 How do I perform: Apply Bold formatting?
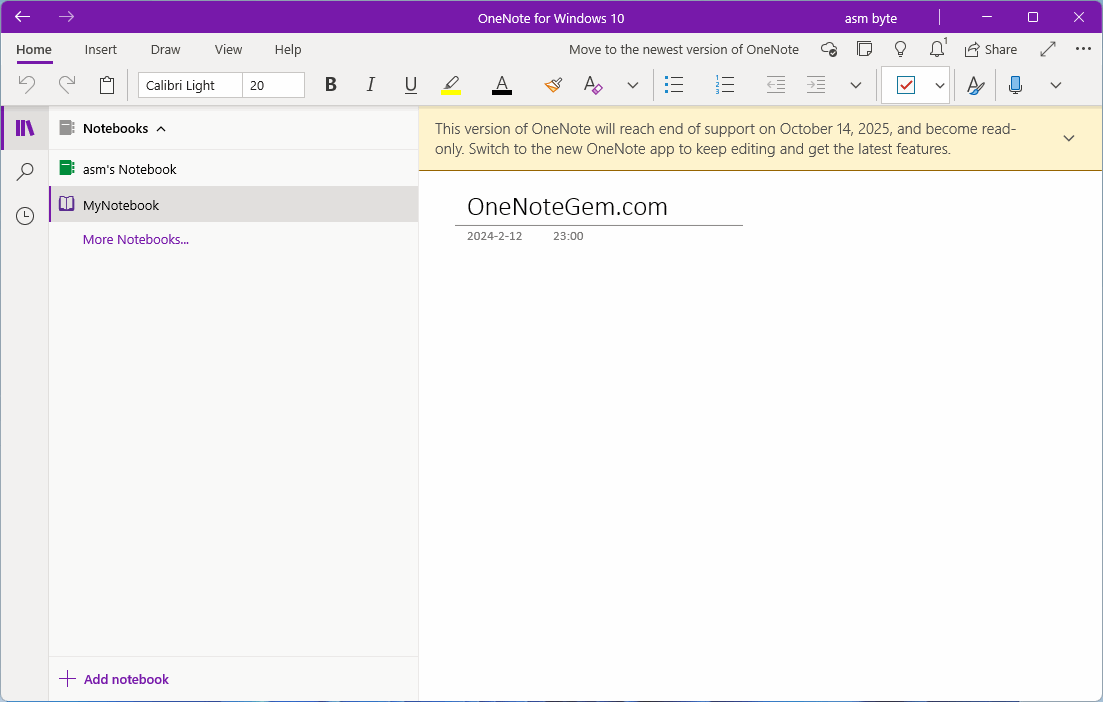click(x=331, y=85)
